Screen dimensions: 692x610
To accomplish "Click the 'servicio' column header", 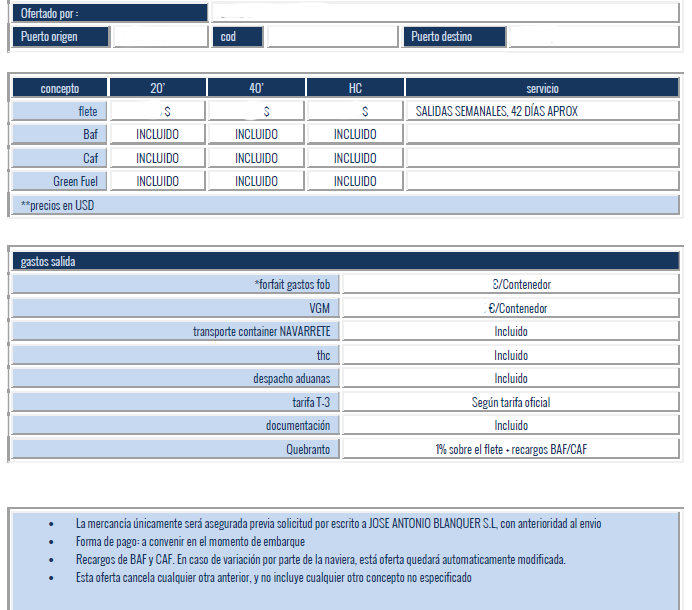I will [x=542, y=88].
